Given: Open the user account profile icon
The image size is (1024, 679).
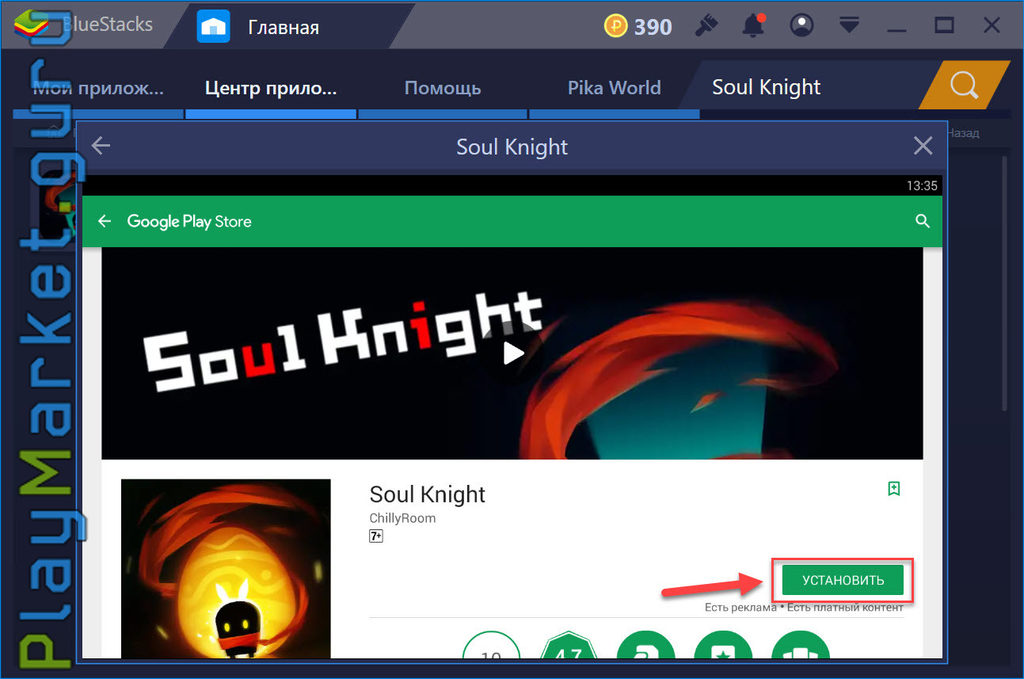Looking at the screenshot, I should pyautogui.click(x=801, y=26).
